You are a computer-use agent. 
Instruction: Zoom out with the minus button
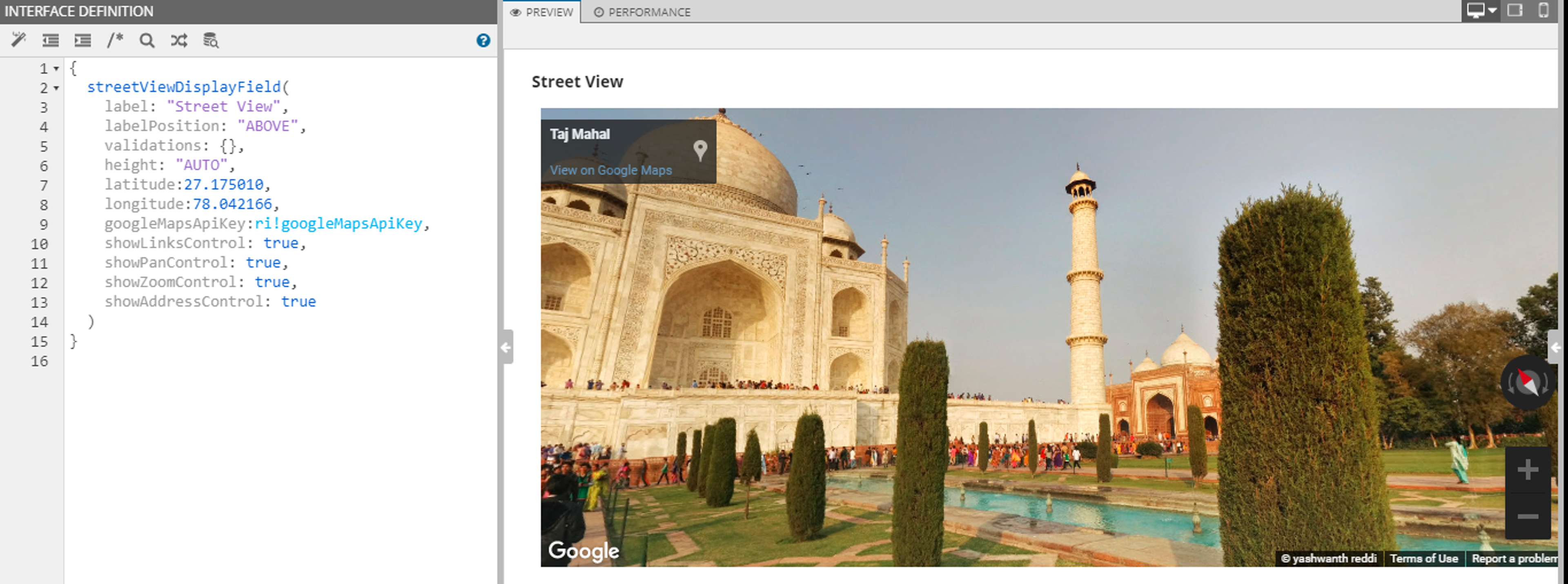pos(1527,517)
